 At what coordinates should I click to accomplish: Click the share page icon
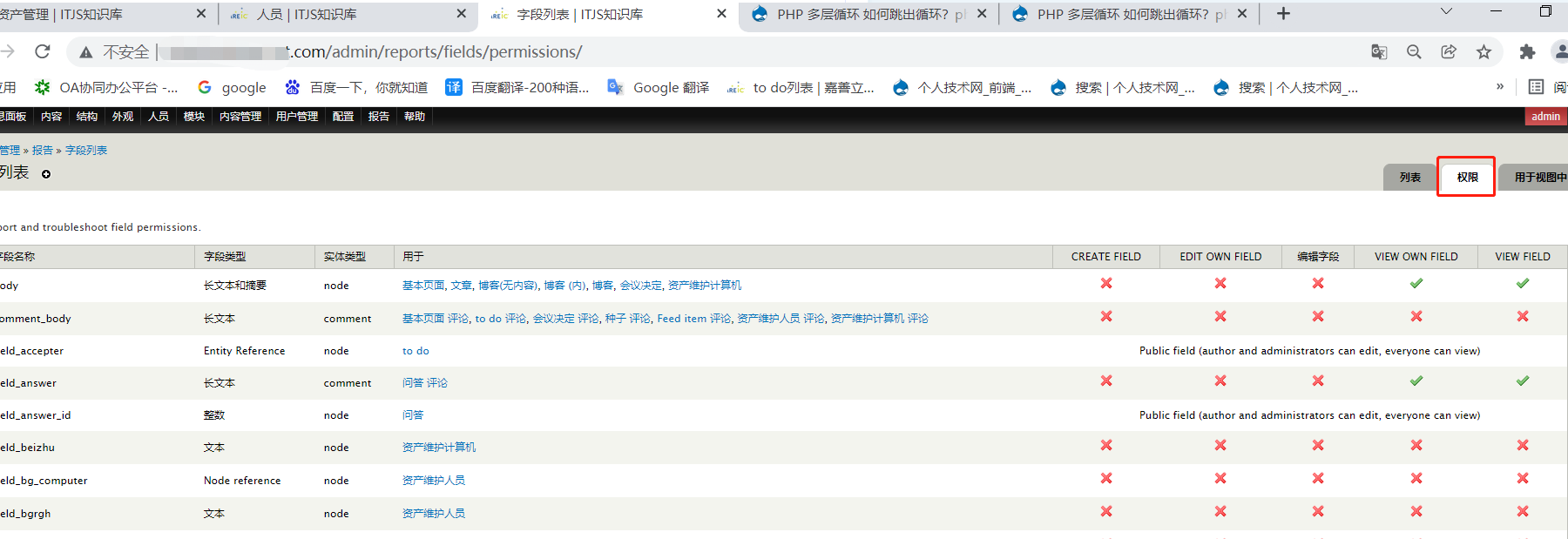[1449, 52]
